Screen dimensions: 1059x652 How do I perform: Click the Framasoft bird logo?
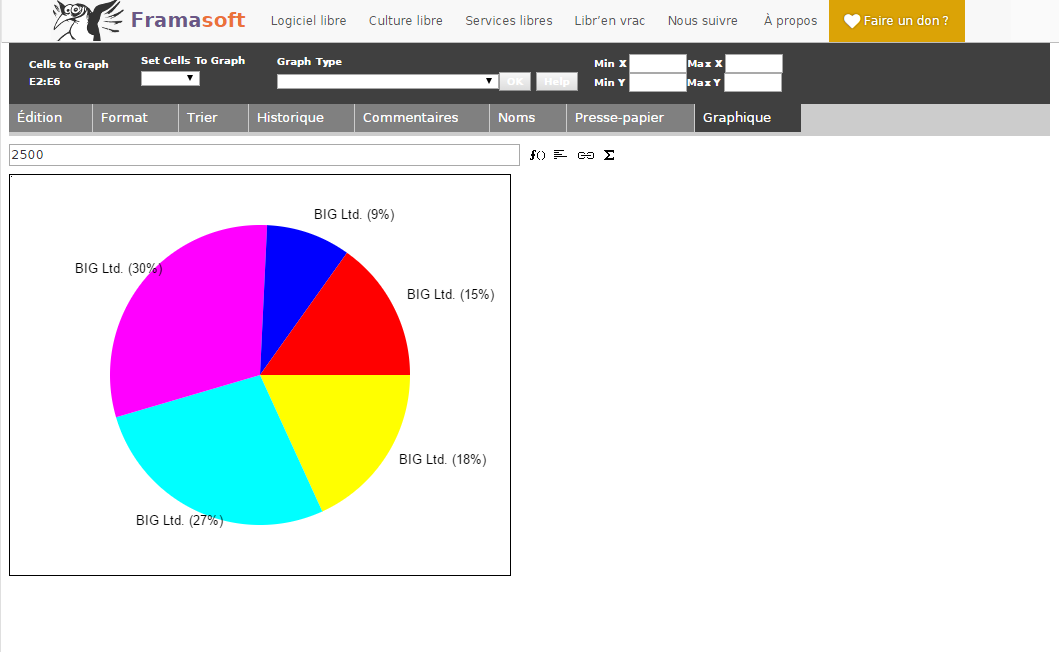[87, 20]
